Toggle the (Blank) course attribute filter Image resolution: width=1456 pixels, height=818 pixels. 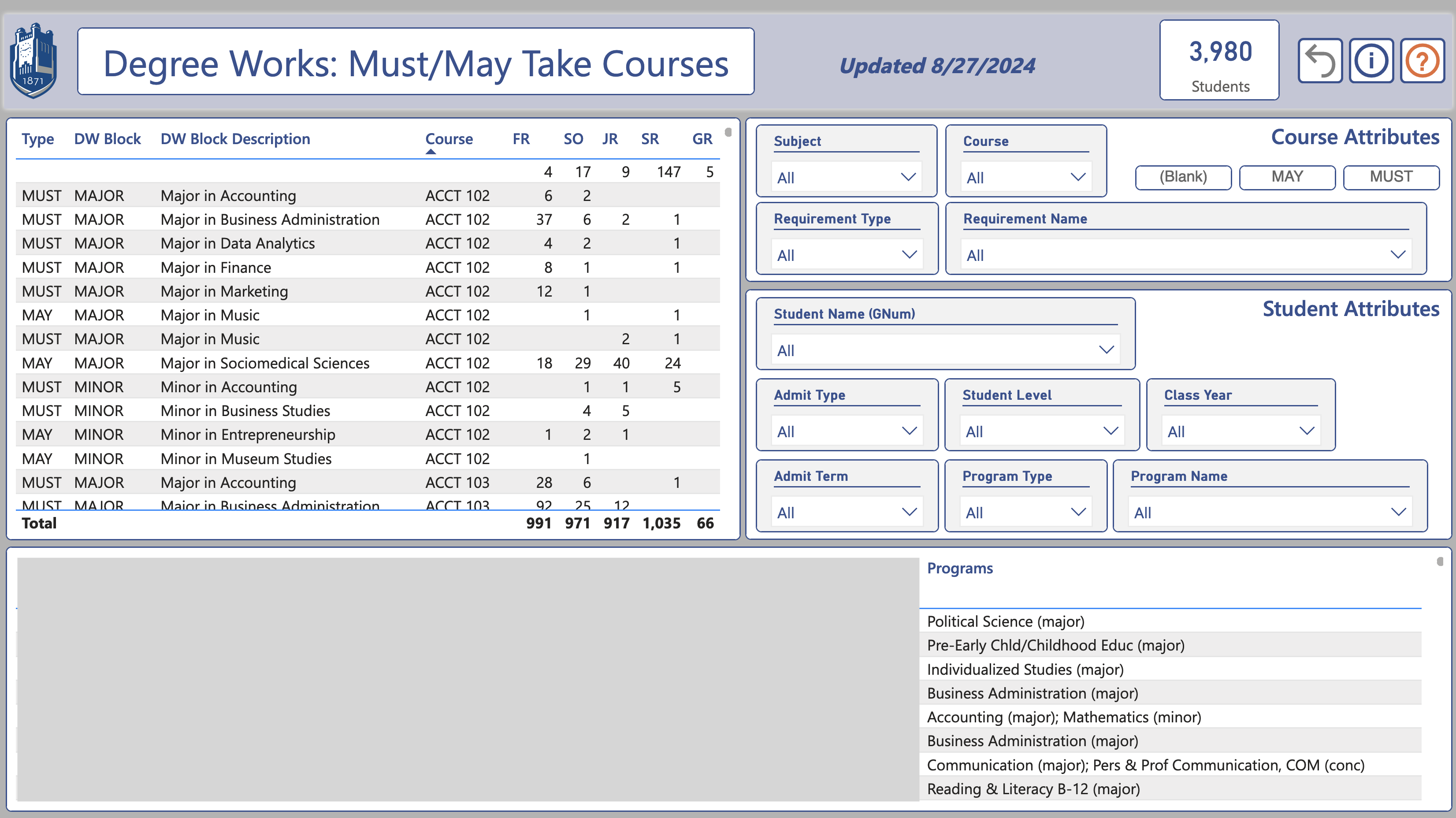(x=1183, y=177)
